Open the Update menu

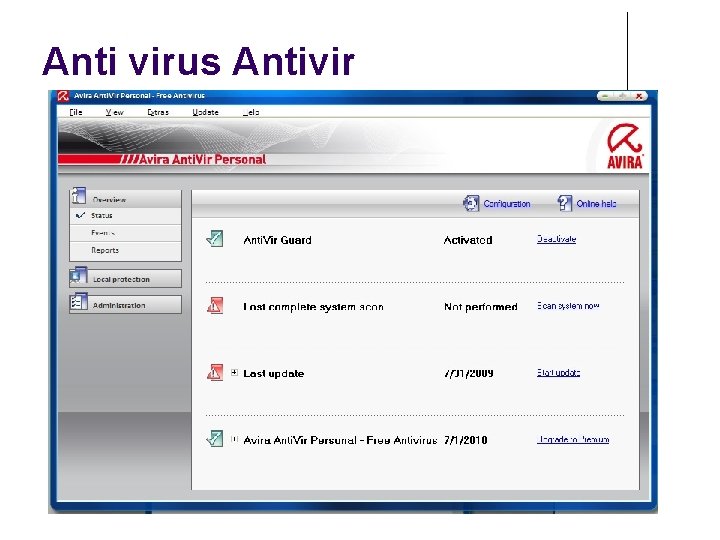(205, 112)
